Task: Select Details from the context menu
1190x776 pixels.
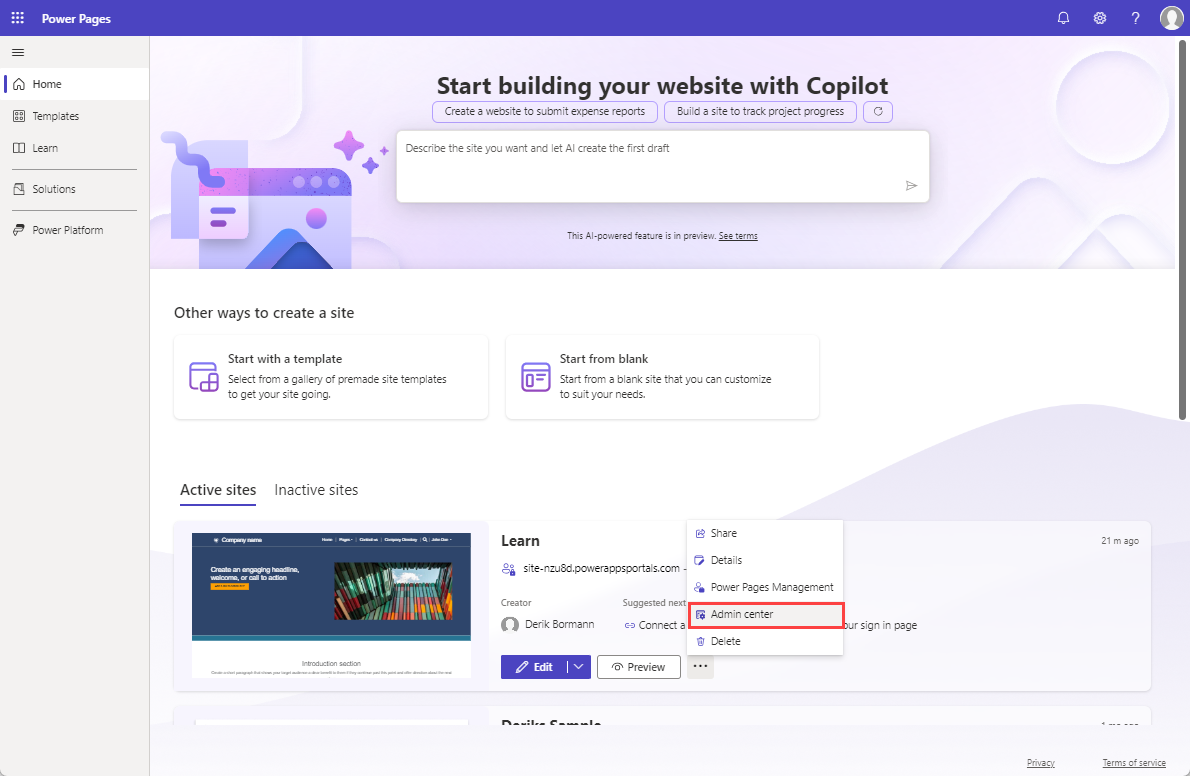Action: [x=765, y=560]
